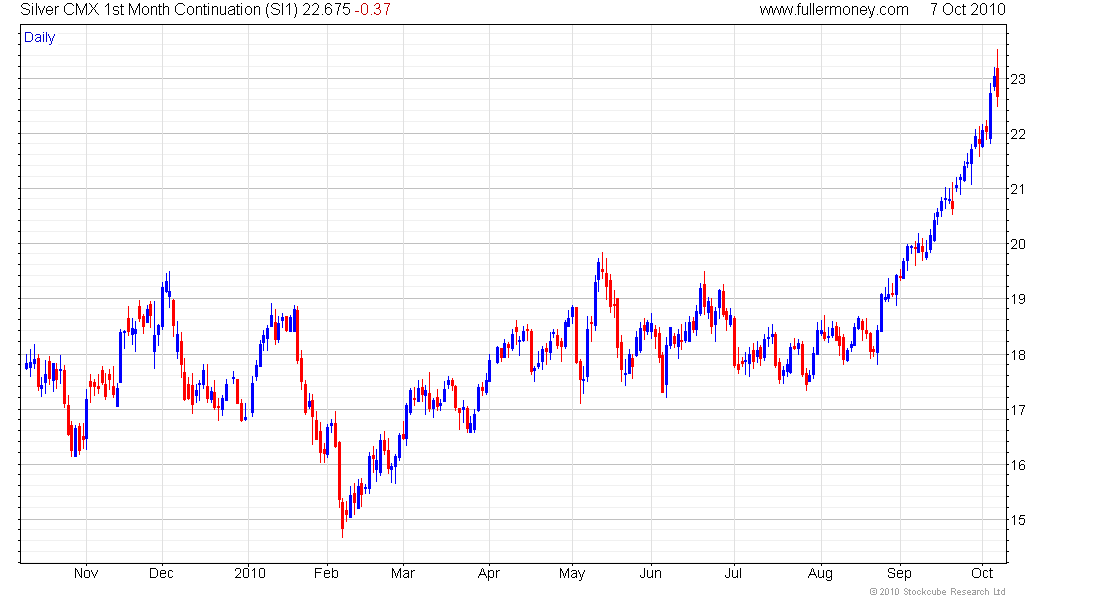Click the Sep label on the time axis
Screen dimensions: 1100x600
899,573
